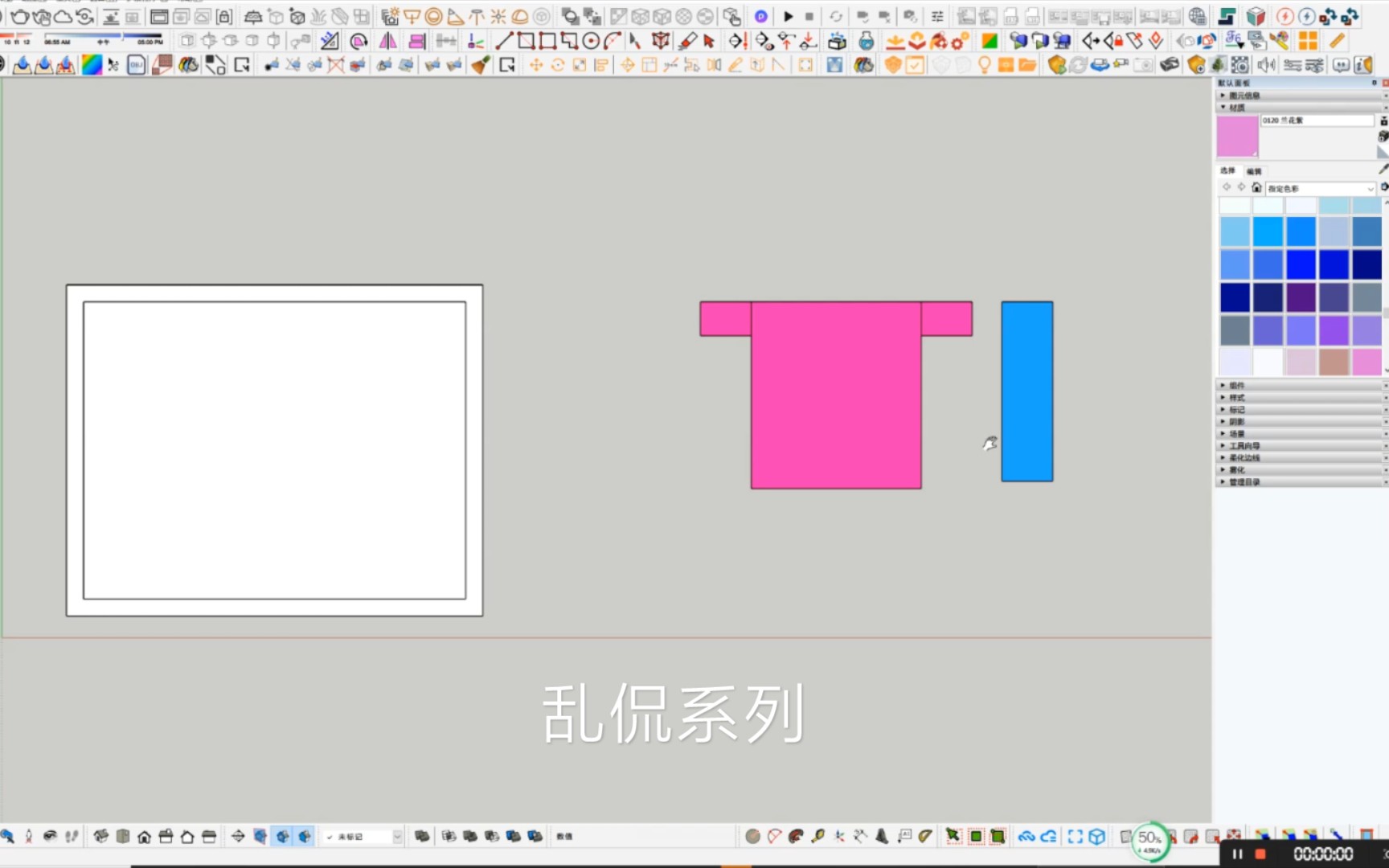Click the purple D plugin icon
The width and height of the screenshot is (1389, 868).
coord(760,17)
